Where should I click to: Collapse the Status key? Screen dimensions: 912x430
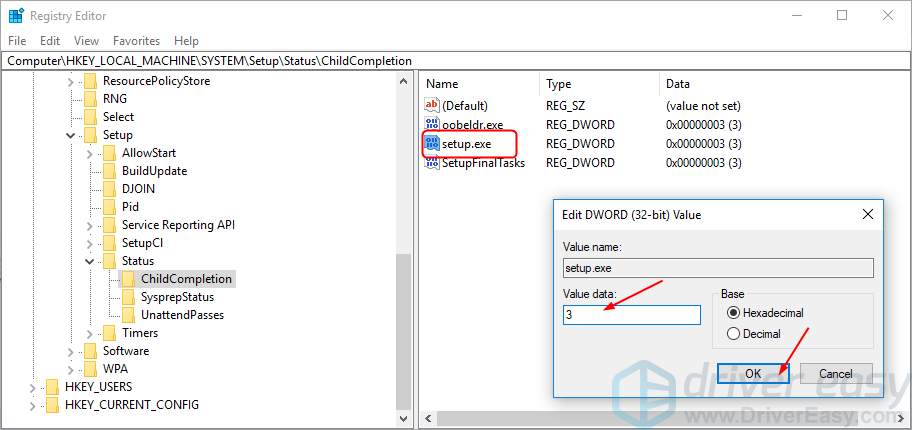[x=90, y=261]
